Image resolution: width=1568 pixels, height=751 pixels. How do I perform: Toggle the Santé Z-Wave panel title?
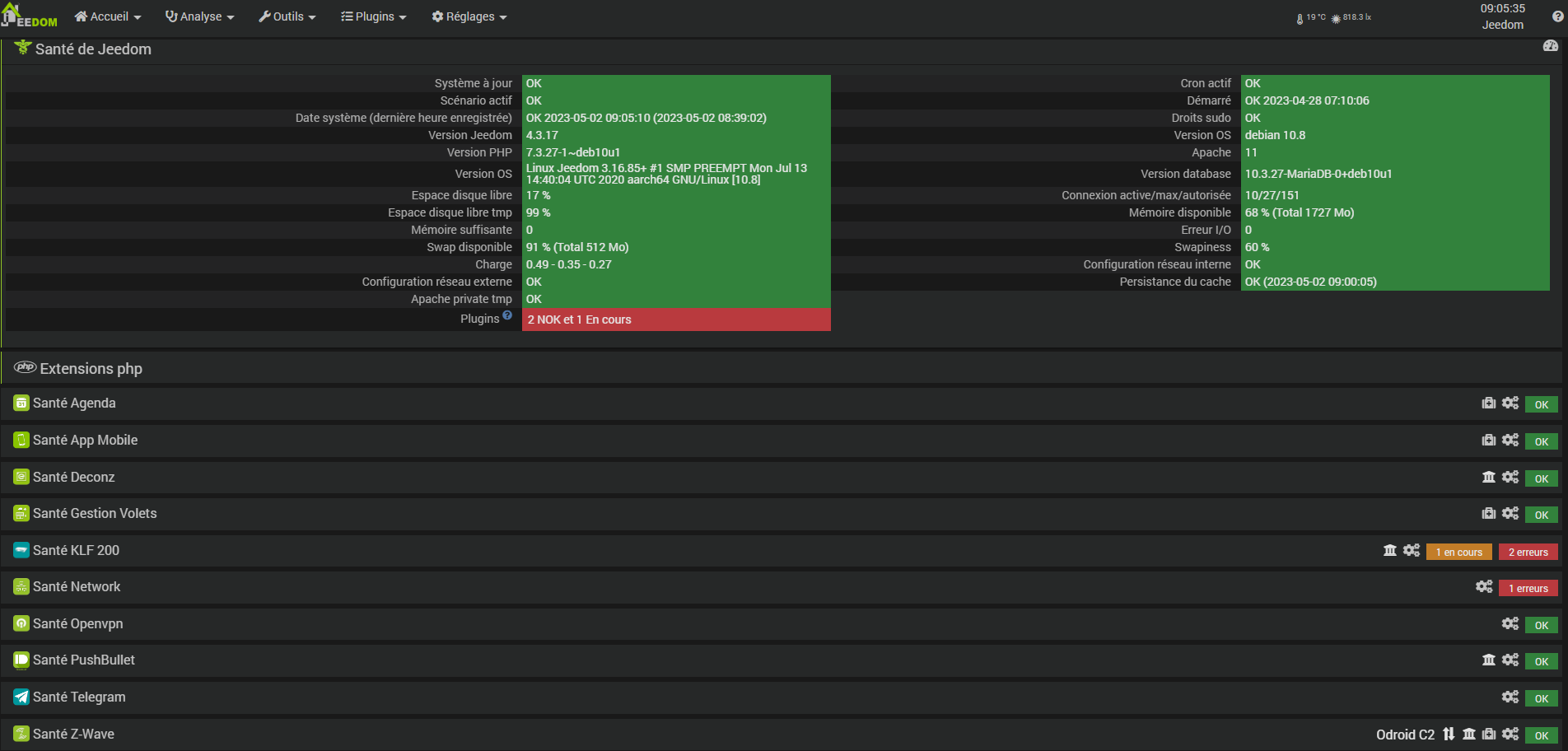click(x=74, y=734)
